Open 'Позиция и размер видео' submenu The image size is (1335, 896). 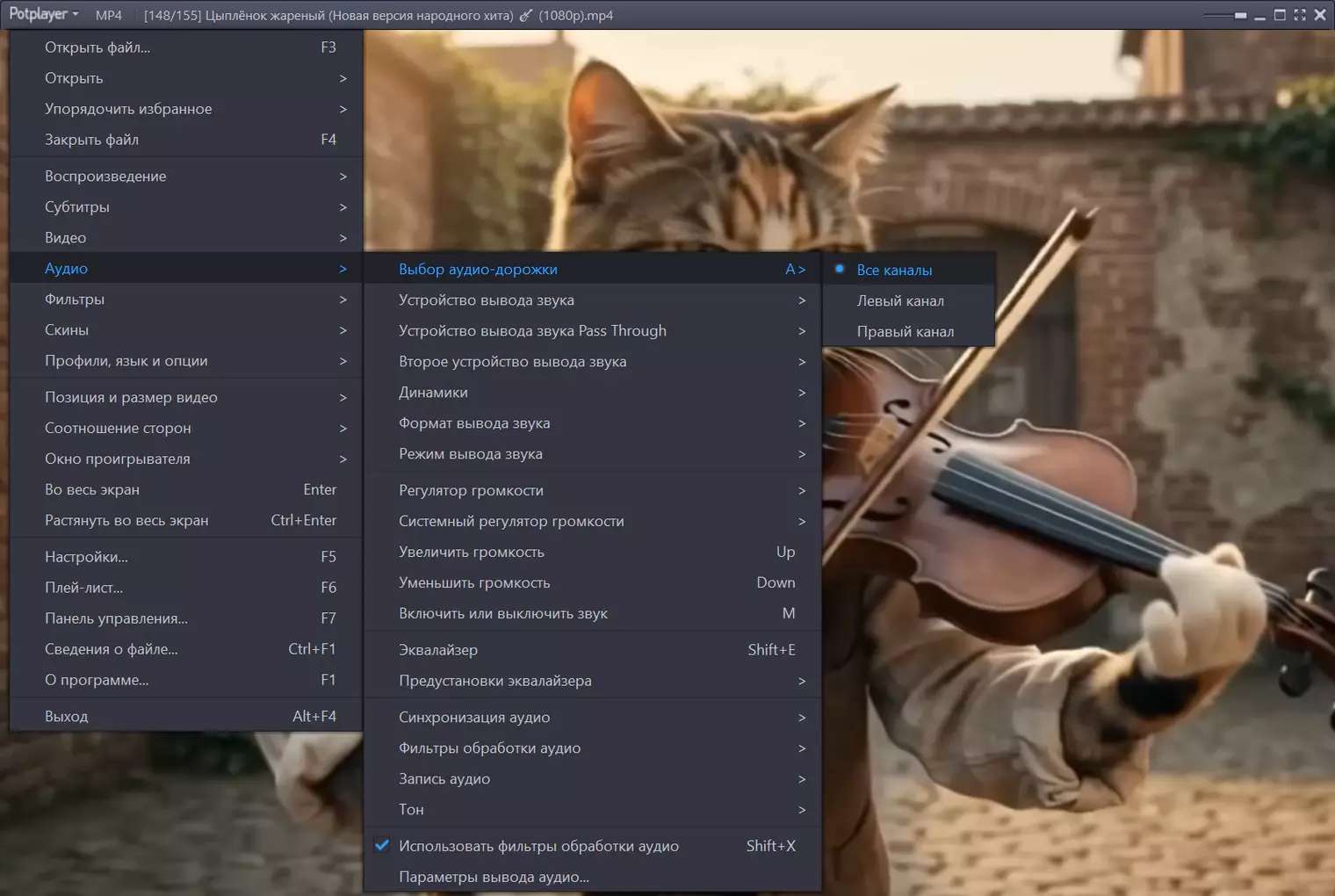coord(186,398)
